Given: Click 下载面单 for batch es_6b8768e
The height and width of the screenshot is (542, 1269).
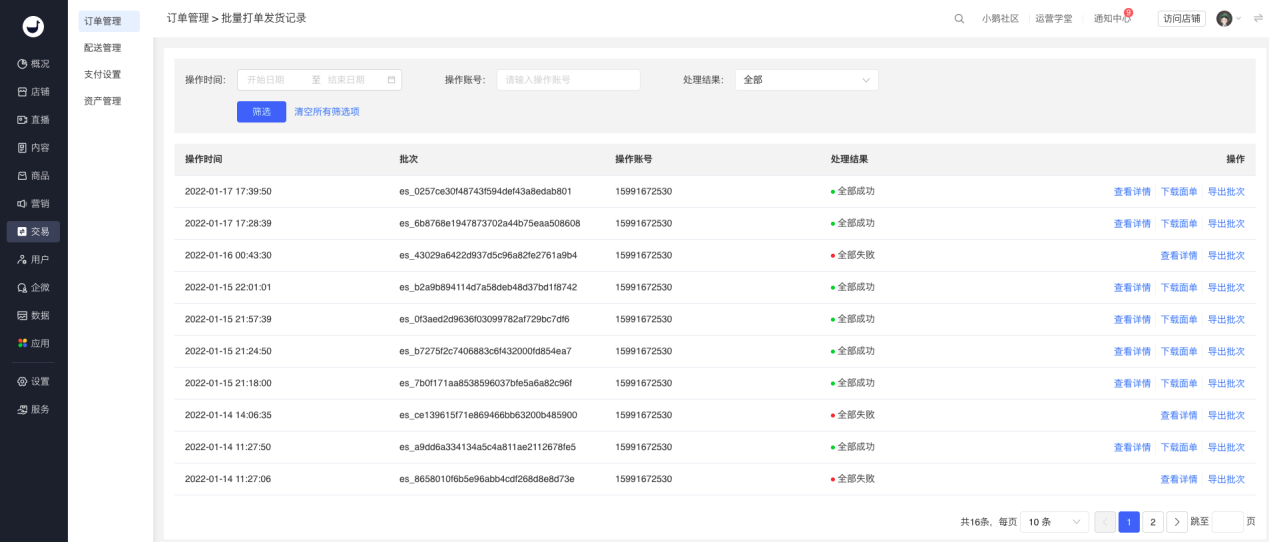Looking at the screenshot, I should (1179, 224).
